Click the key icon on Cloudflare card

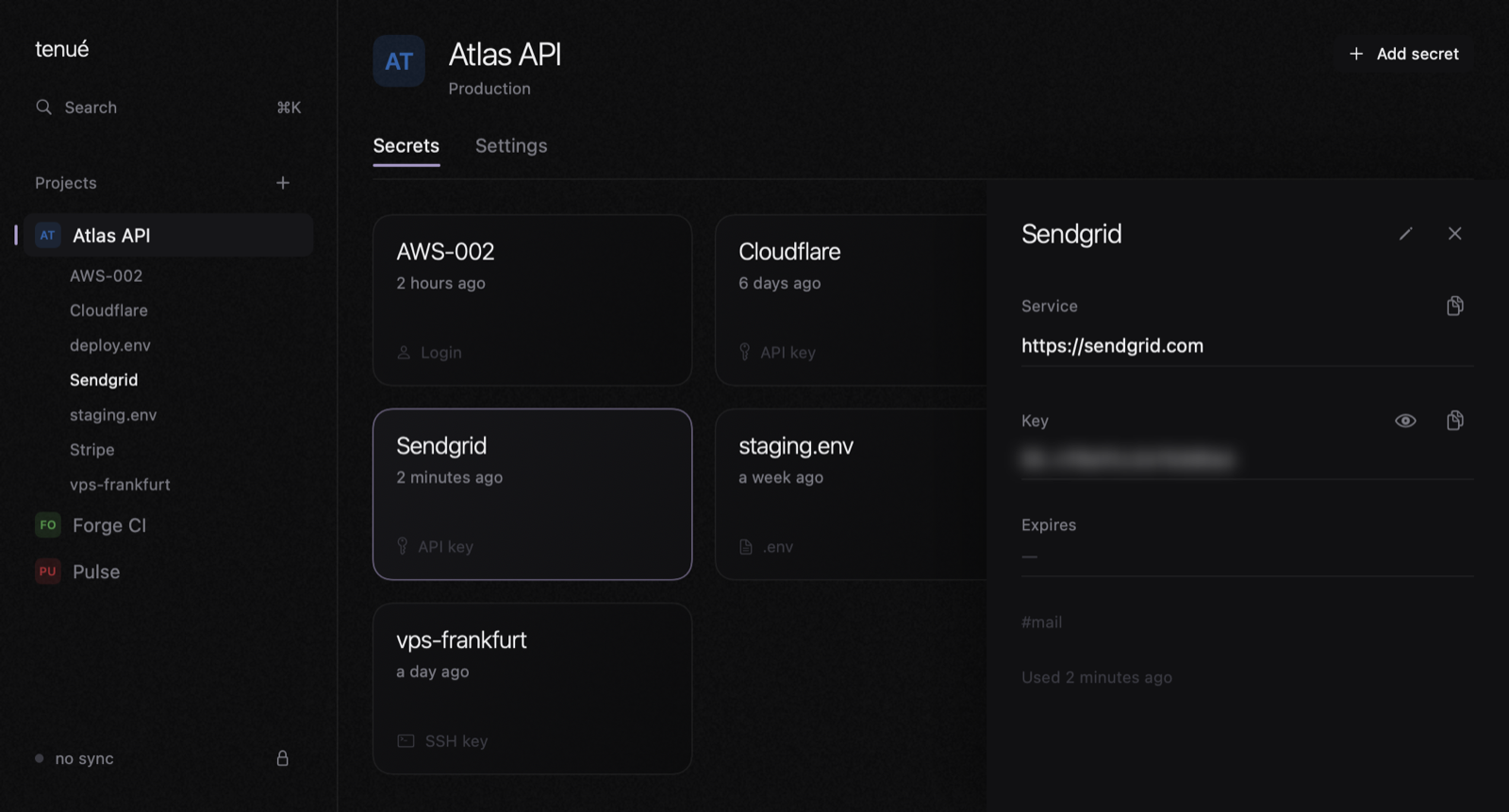point(745,353)
